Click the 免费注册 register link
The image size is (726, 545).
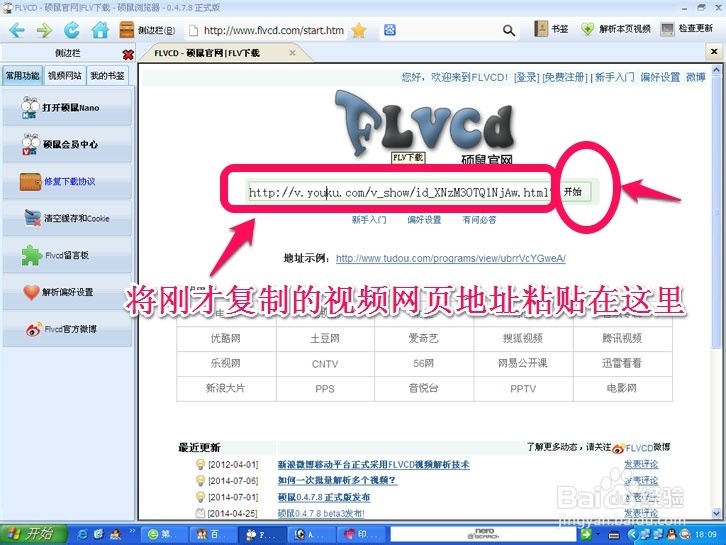565,77
